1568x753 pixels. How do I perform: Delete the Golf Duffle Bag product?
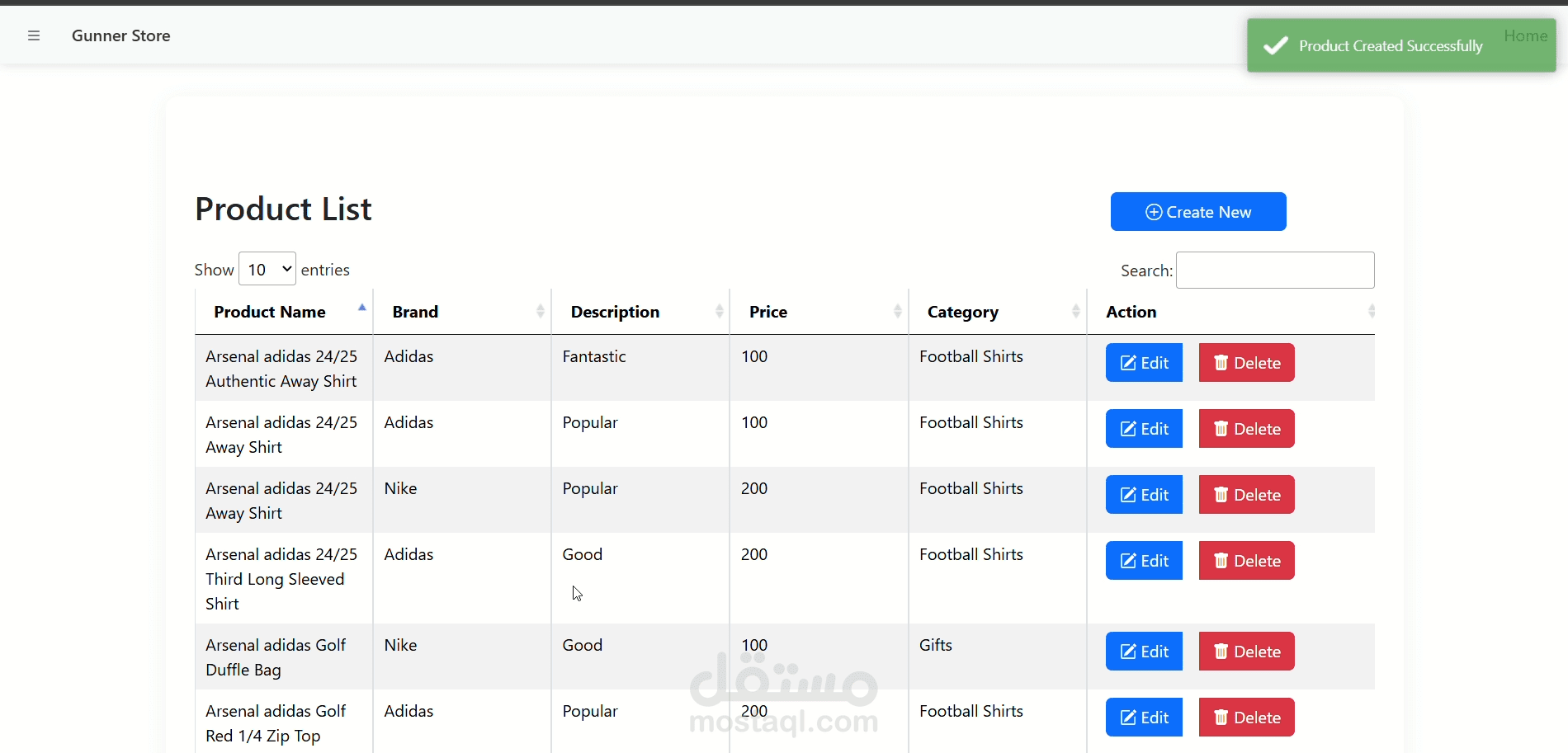click(1246, 652)
